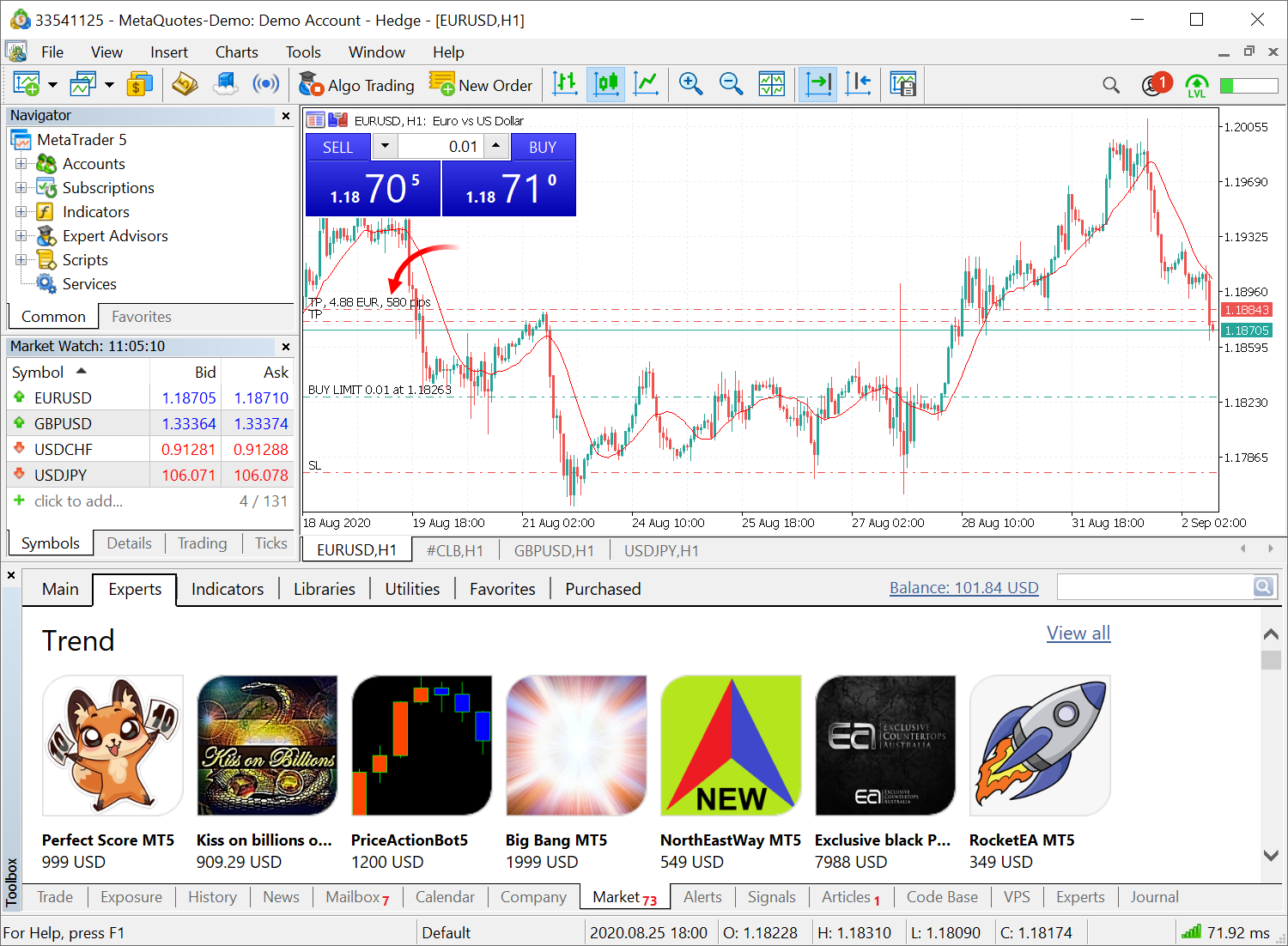Click the Market search input field
Image resolution: width=1288 pixels, height=946 pixels.
click(x=1154, y=587)
